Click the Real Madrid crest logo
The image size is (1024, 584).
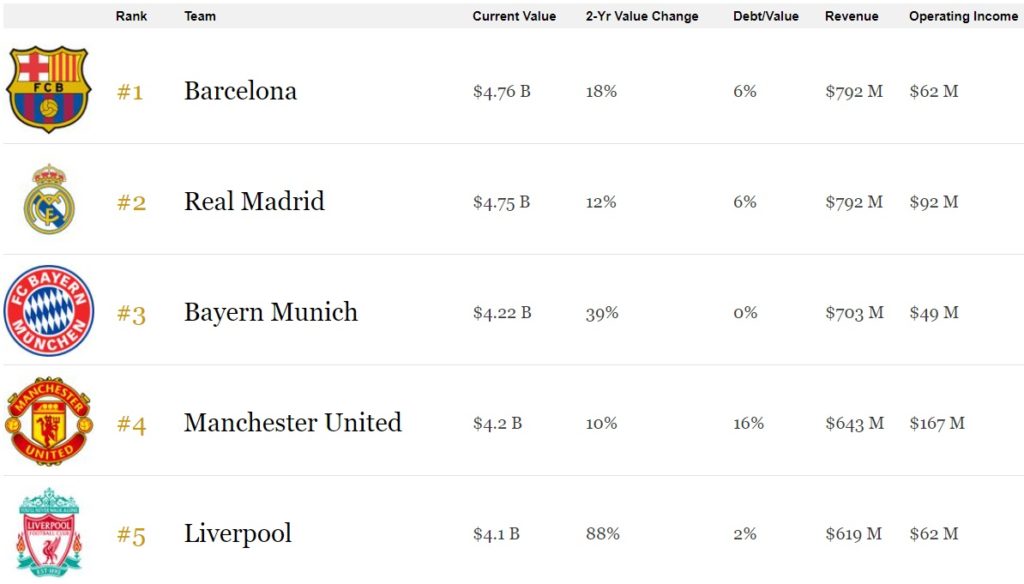tap(49, 200)
